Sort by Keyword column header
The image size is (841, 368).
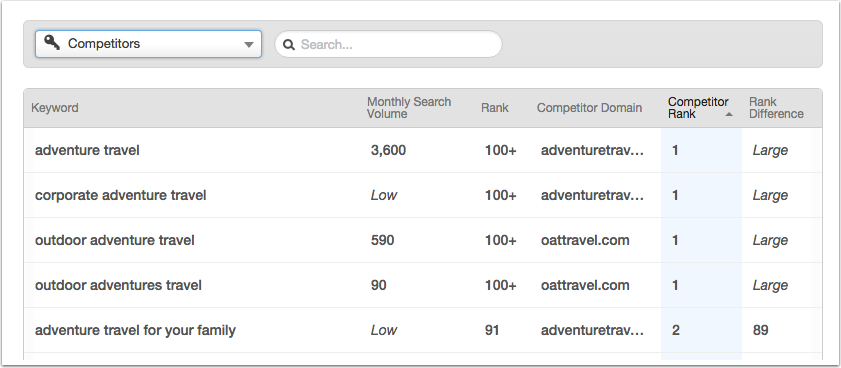click(55, 108)
